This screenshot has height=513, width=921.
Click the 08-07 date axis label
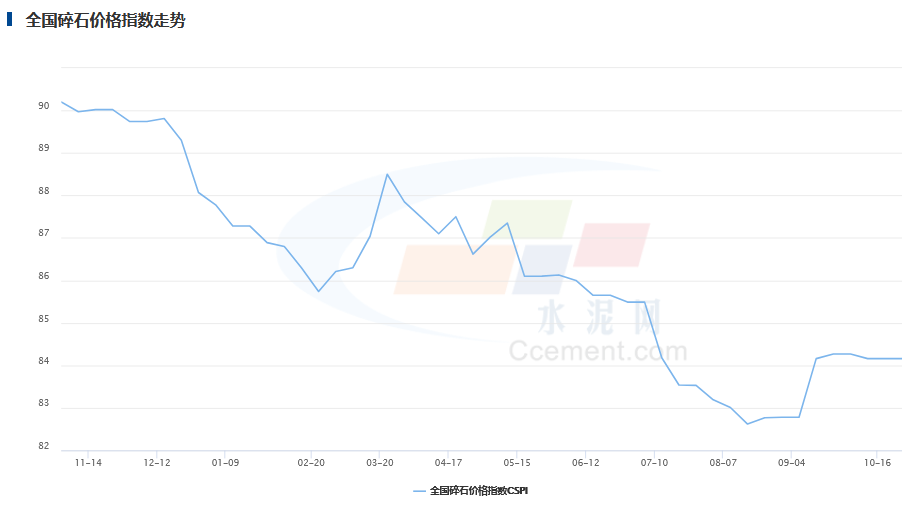[723, 463]
